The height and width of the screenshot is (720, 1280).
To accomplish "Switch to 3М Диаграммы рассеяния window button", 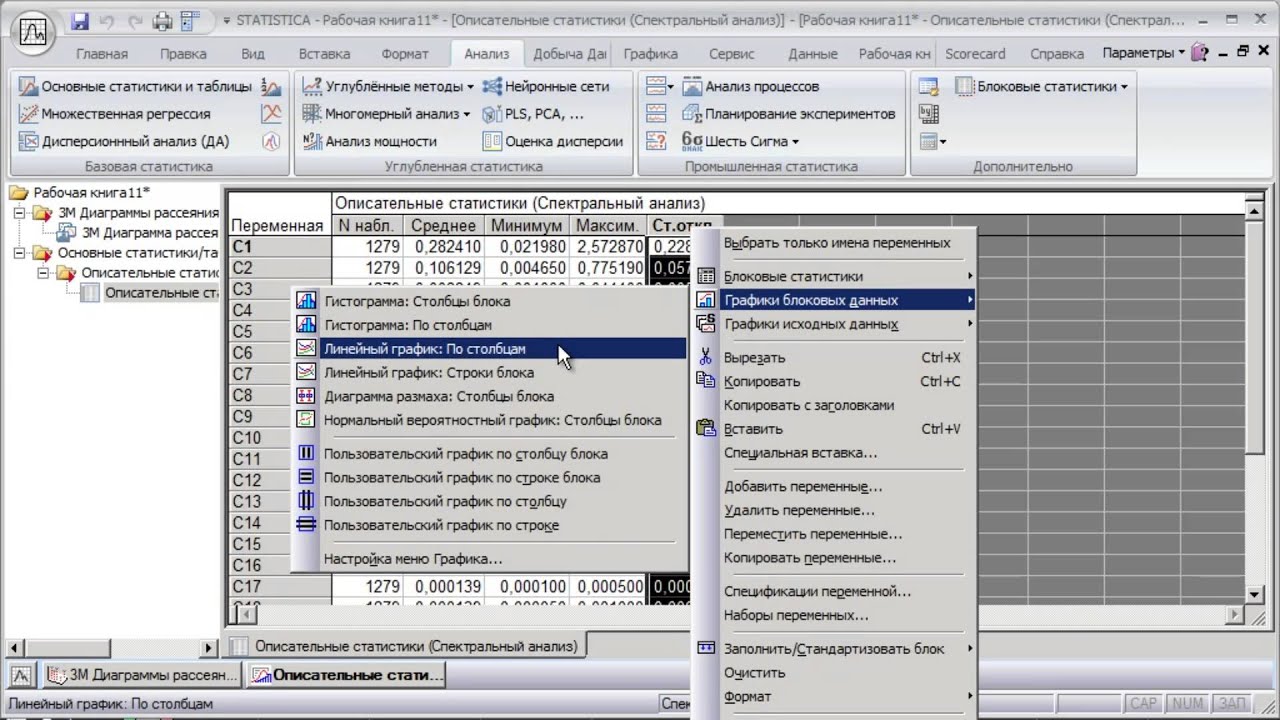I will 142,675.
